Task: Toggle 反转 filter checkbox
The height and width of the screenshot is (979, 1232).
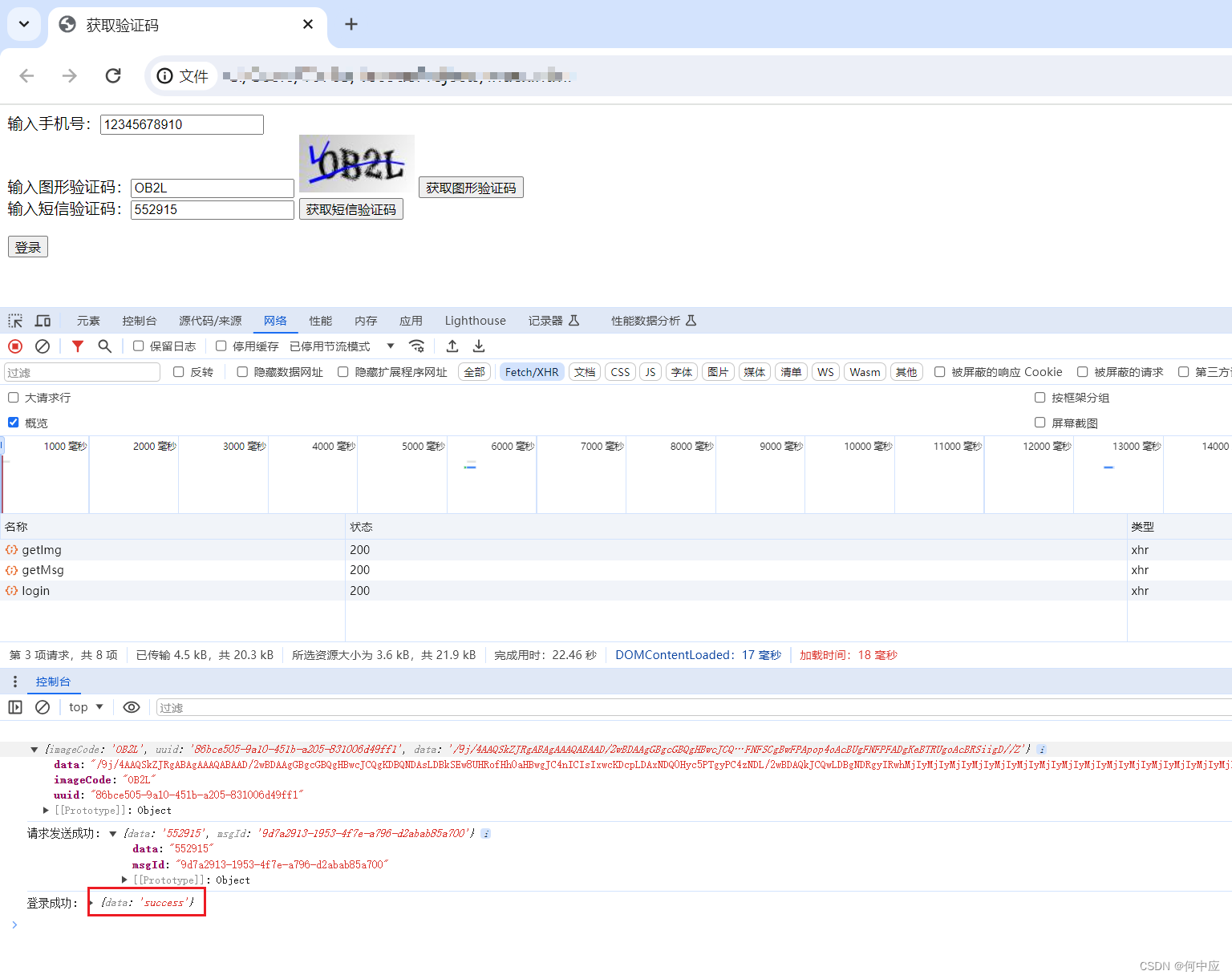Action: [x=178, y=372]
